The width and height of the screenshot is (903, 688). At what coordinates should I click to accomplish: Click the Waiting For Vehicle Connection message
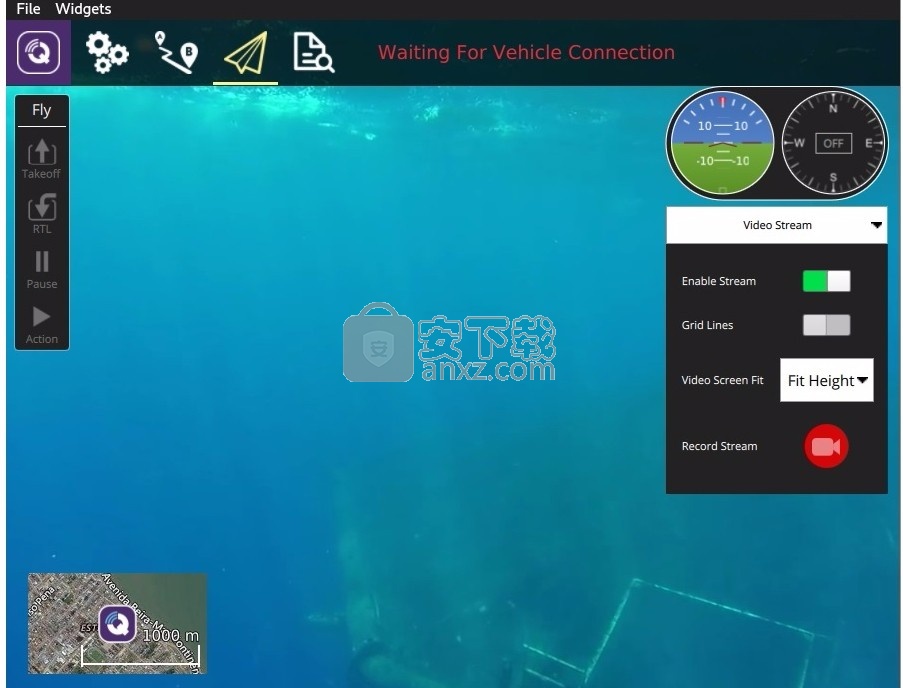click(526, 52)
